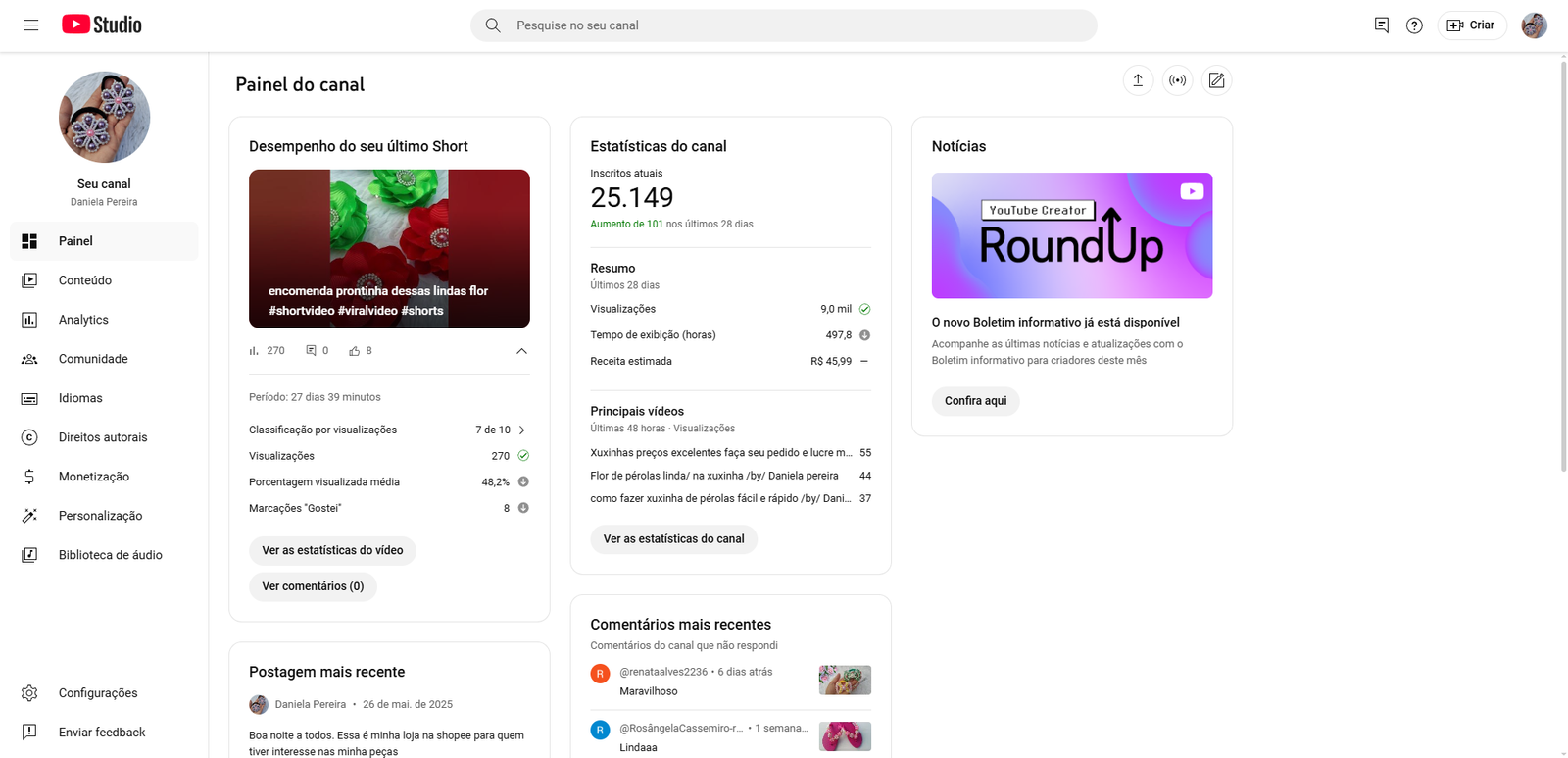Click the @renataalves2236 comment avatar
Viewport: 1568px width, 758px height.
coord(601,674)
